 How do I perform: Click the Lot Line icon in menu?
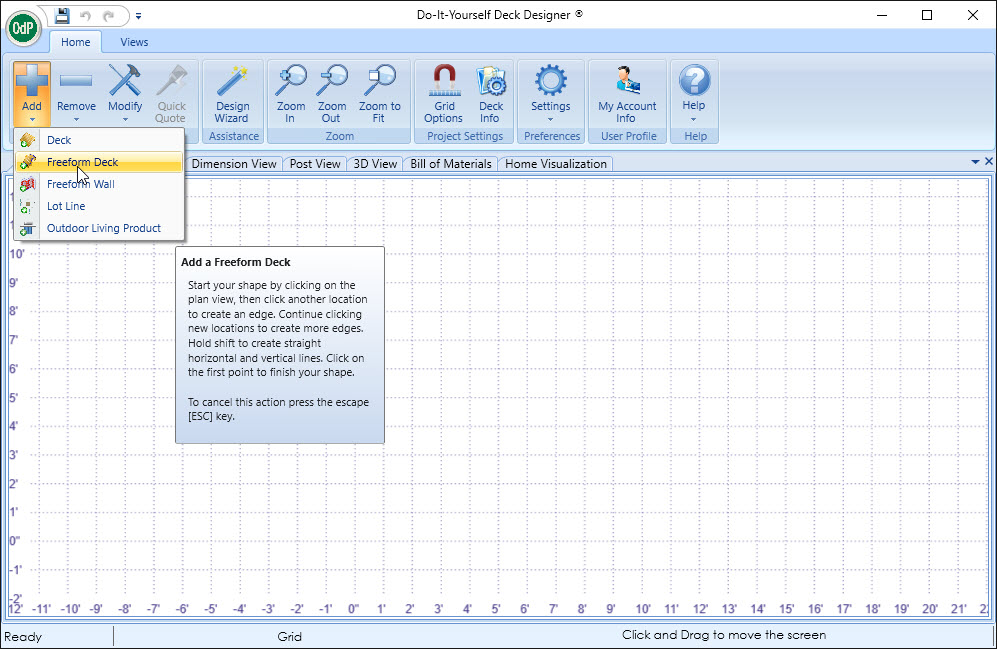click(27, 206)
